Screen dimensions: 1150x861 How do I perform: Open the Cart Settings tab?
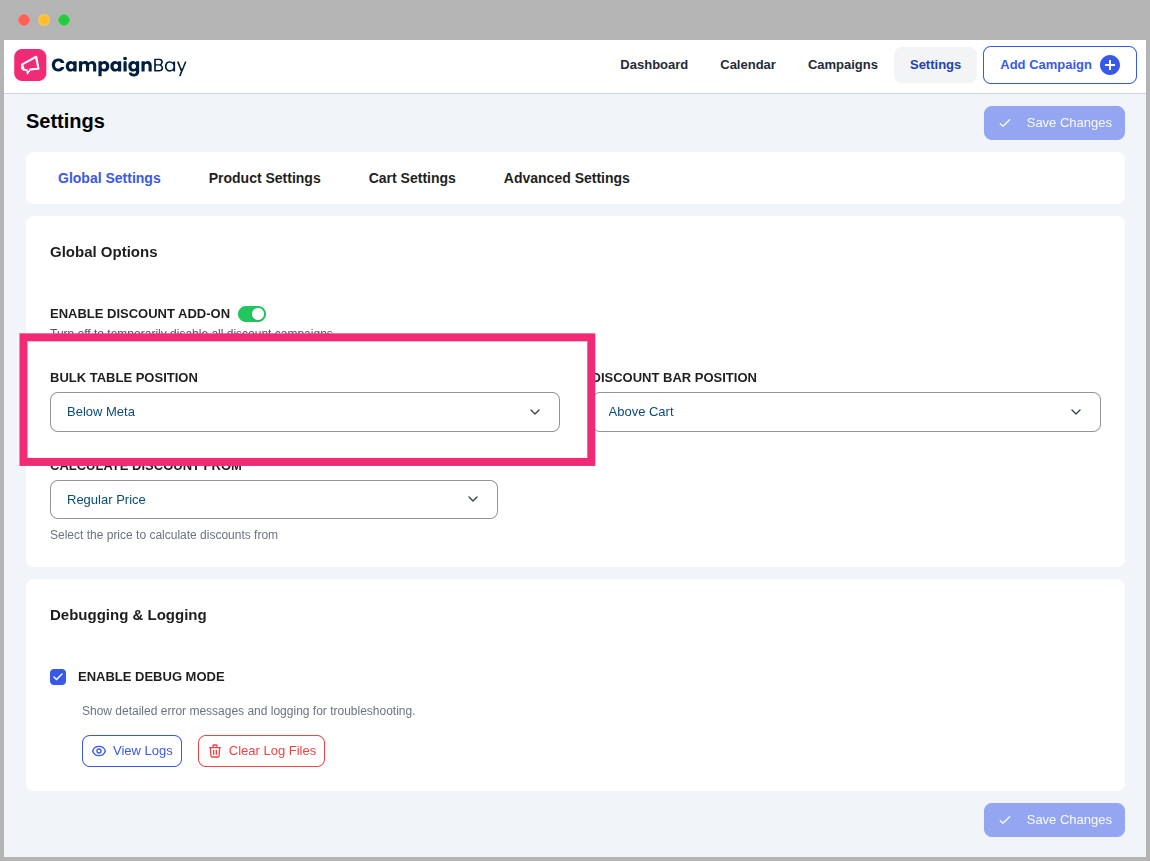coord(412,178)
